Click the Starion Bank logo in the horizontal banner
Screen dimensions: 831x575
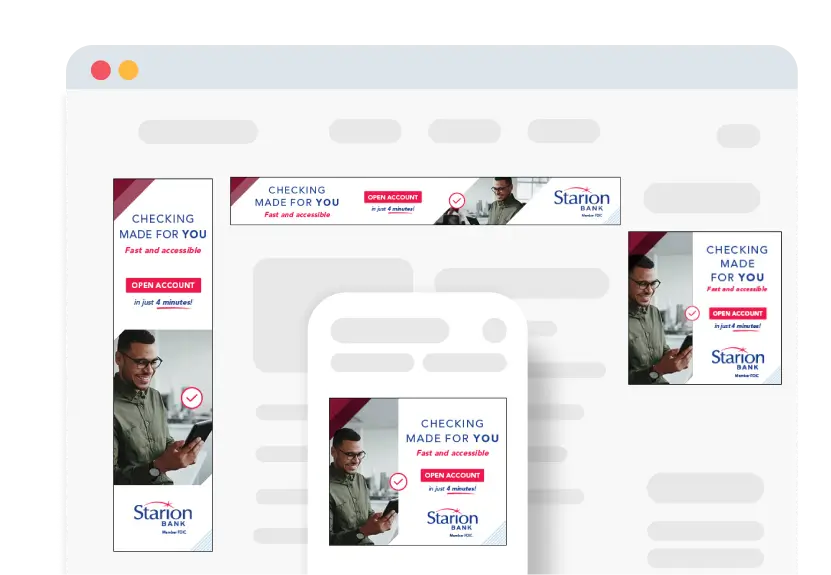582,202
